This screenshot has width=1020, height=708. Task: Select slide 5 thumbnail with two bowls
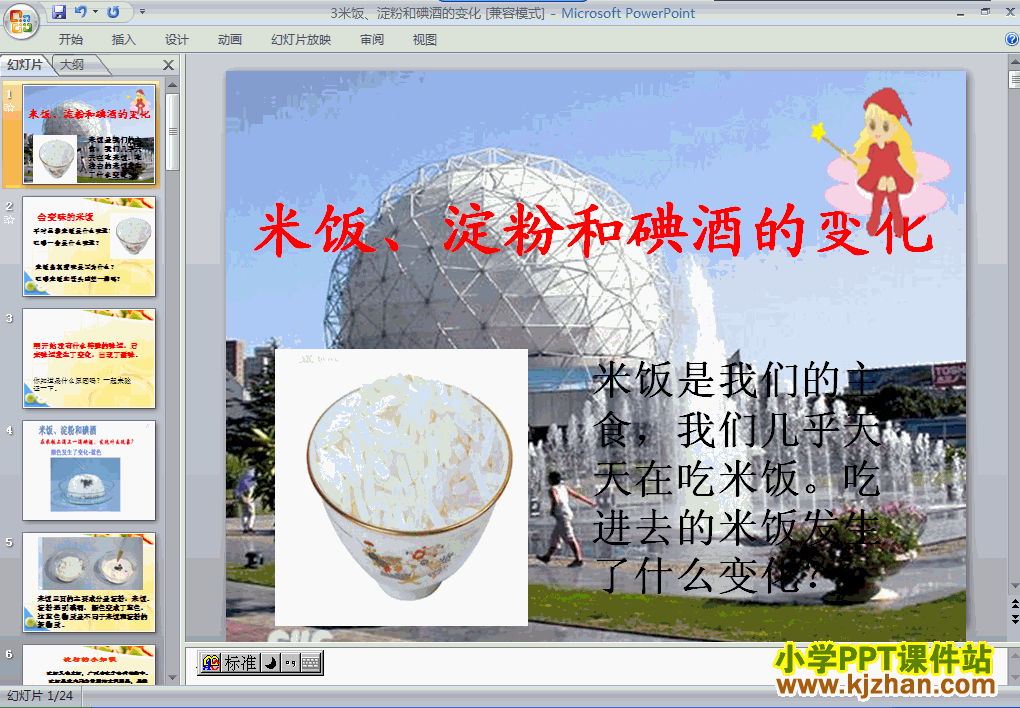point(90,582)
